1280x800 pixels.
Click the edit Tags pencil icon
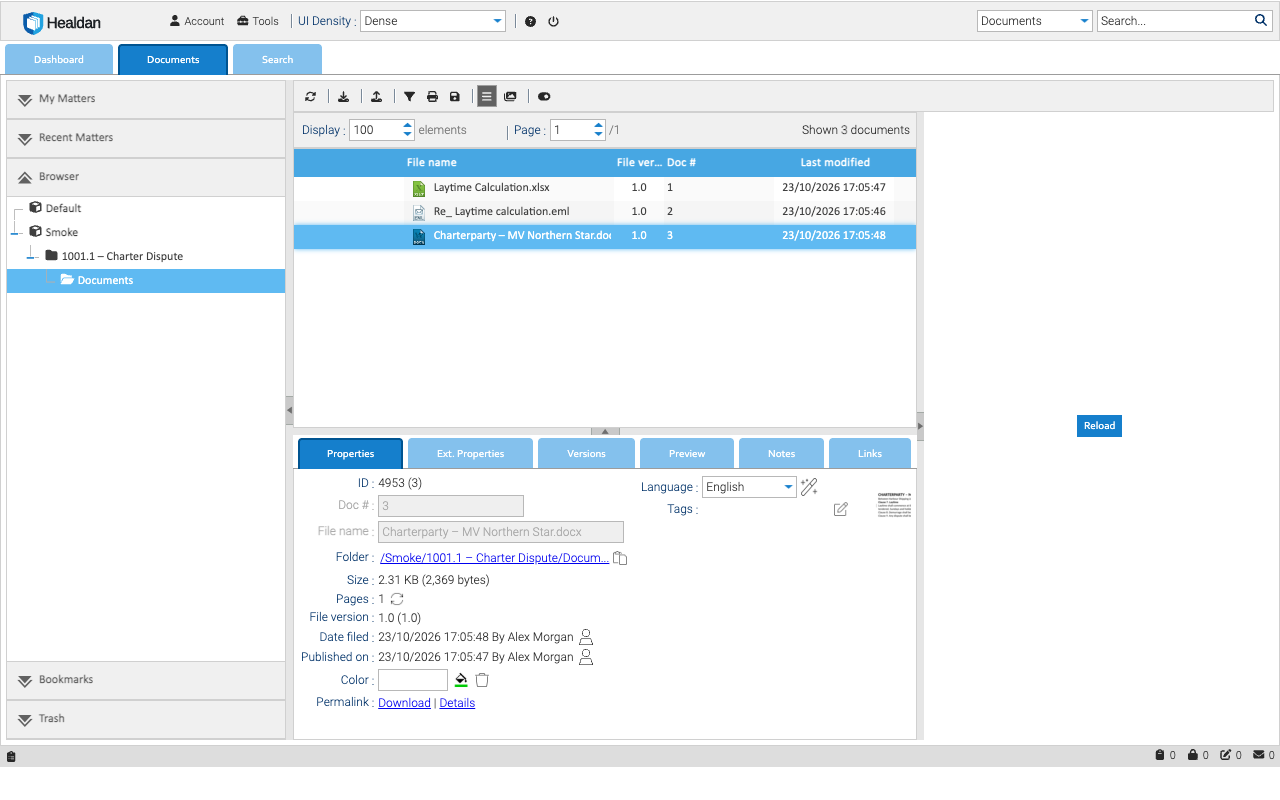[x=840, y=509]
